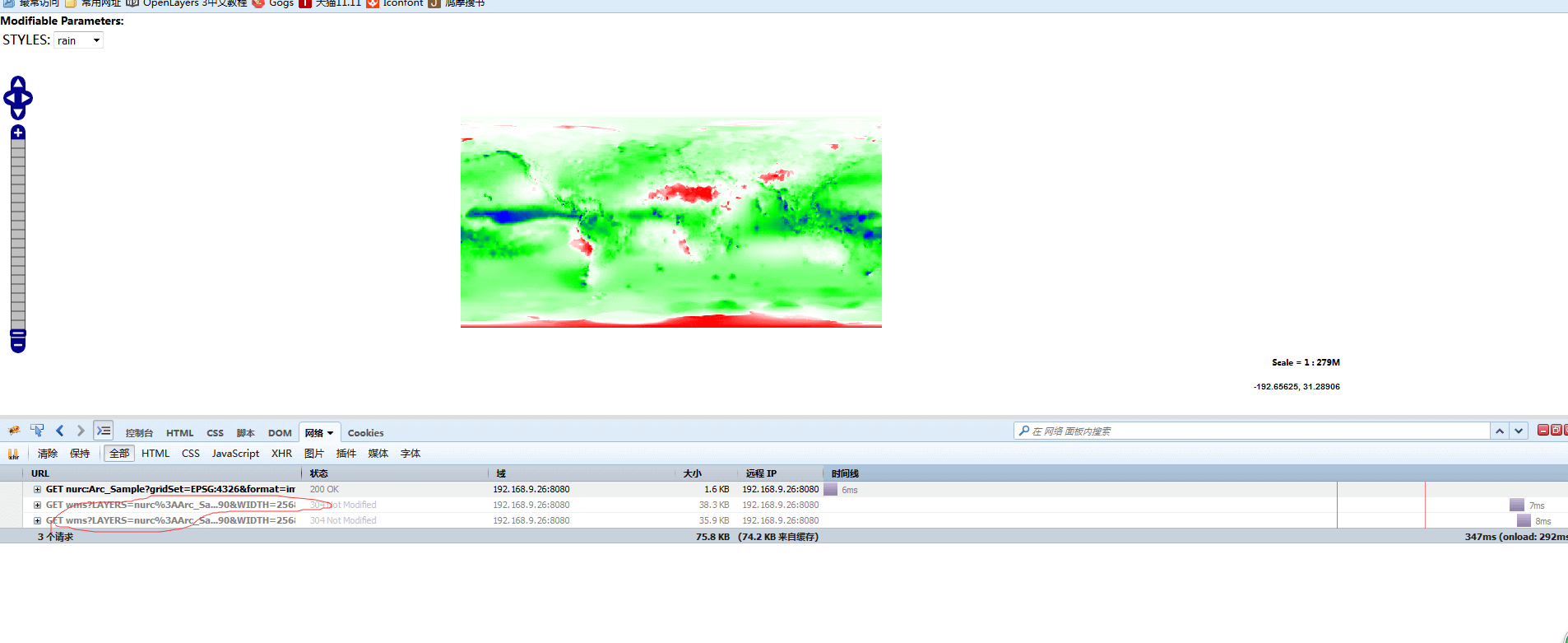
Task: Filter requests by XHR type
Action: pyautogui.click(x=281, y=454)
